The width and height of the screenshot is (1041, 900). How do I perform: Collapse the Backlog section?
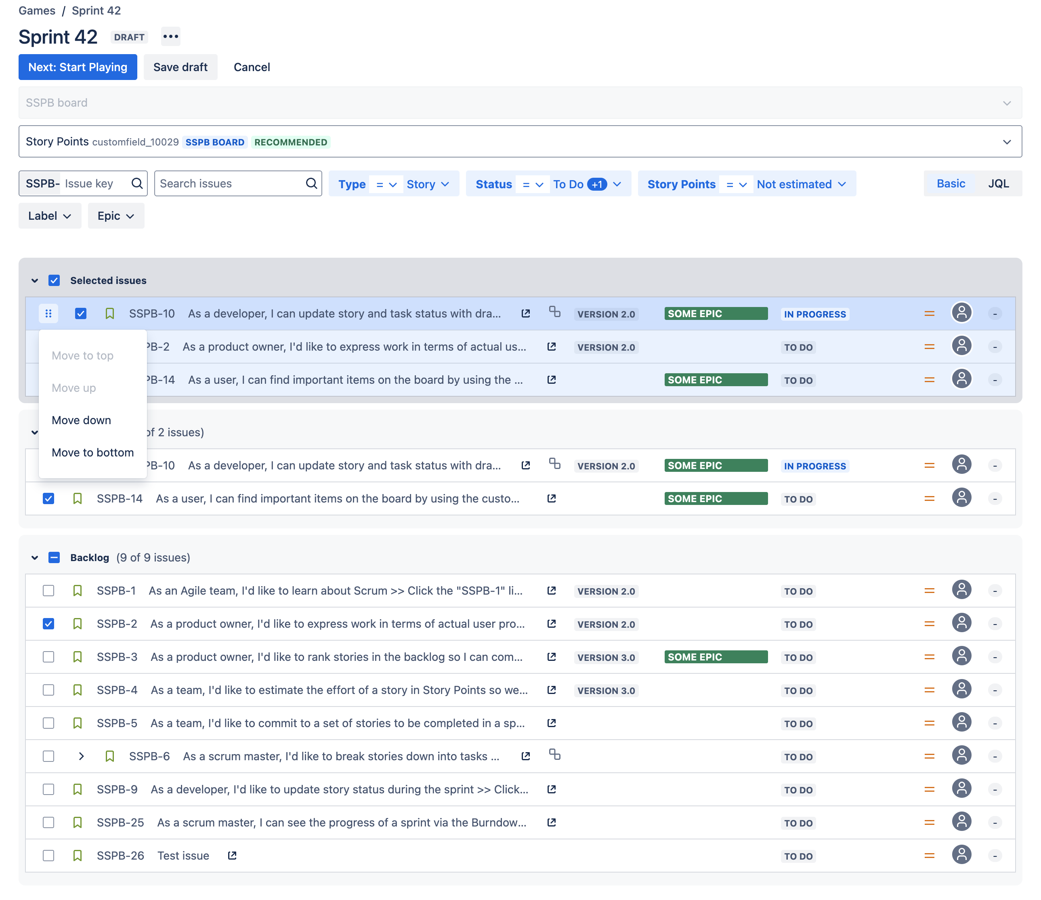tap(35, 558)
